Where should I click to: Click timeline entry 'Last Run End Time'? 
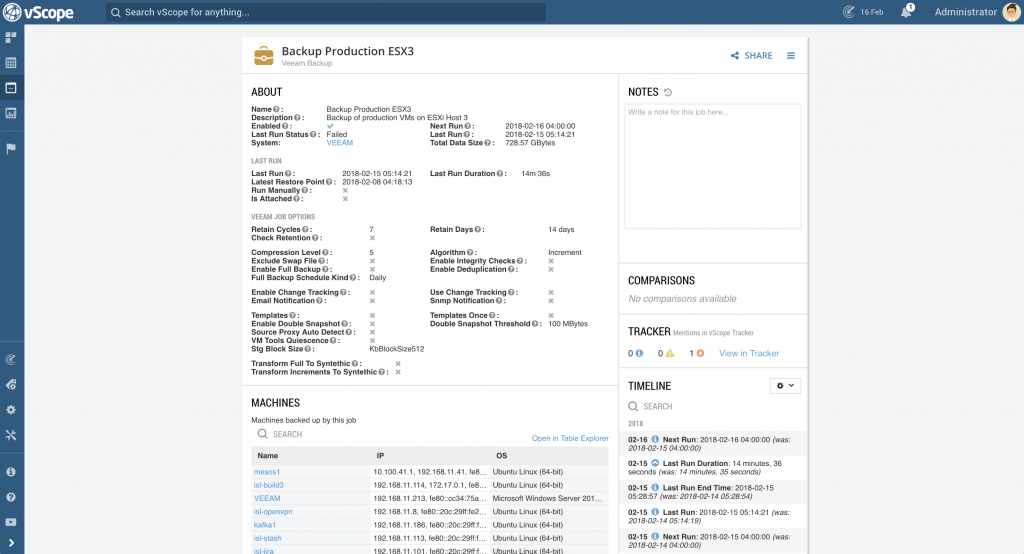[712, 492]
